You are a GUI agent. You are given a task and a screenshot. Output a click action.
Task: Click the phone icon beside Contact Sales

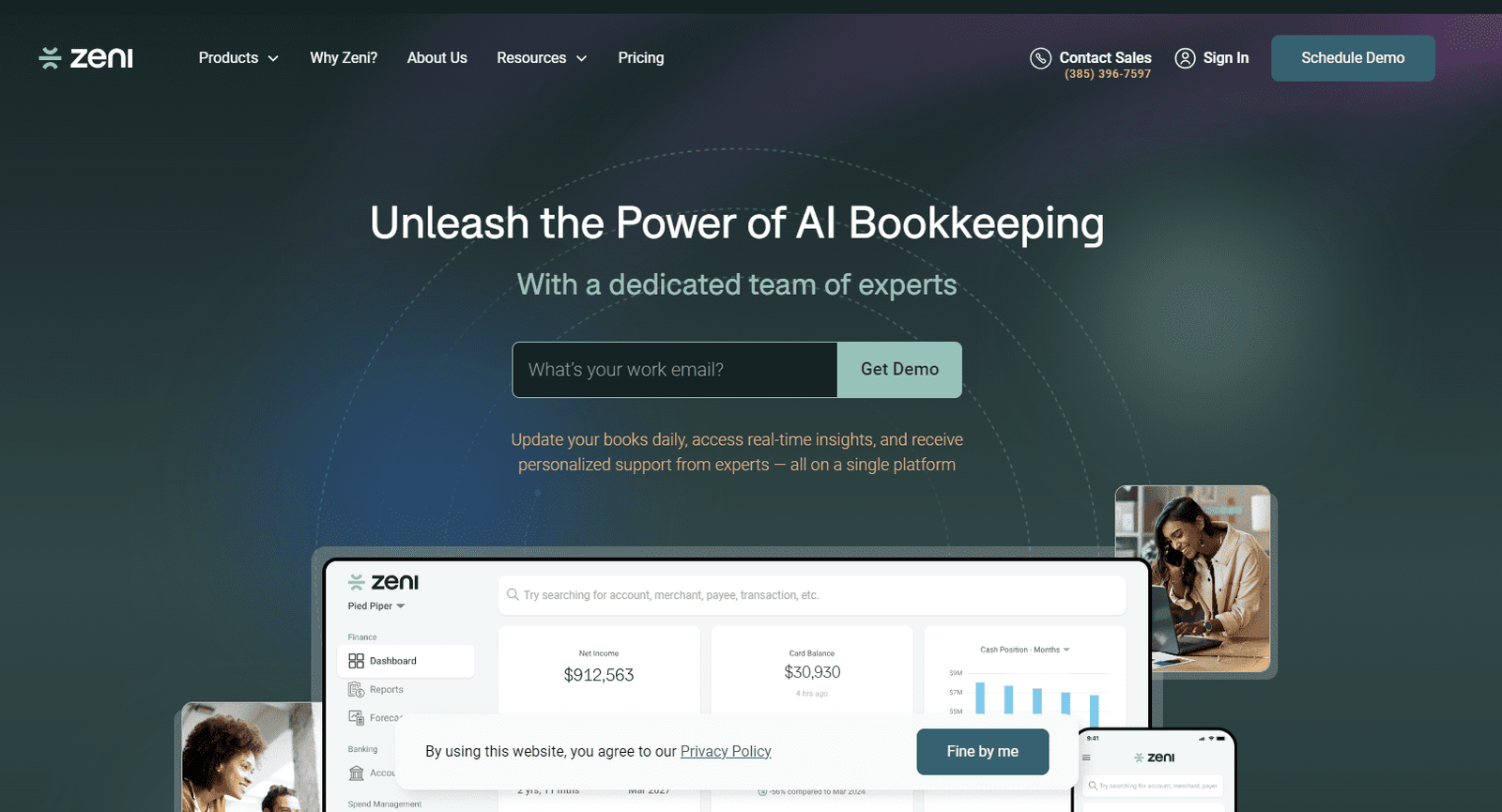coord(1040,58)
